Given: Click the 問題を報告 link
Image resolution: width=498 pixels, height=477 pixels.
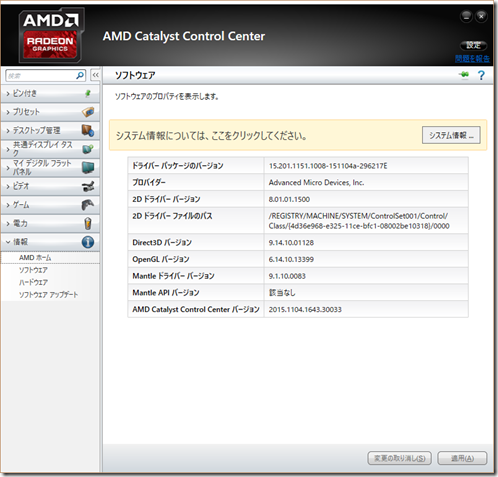Looking at the screenshot, I should [472, 59].
